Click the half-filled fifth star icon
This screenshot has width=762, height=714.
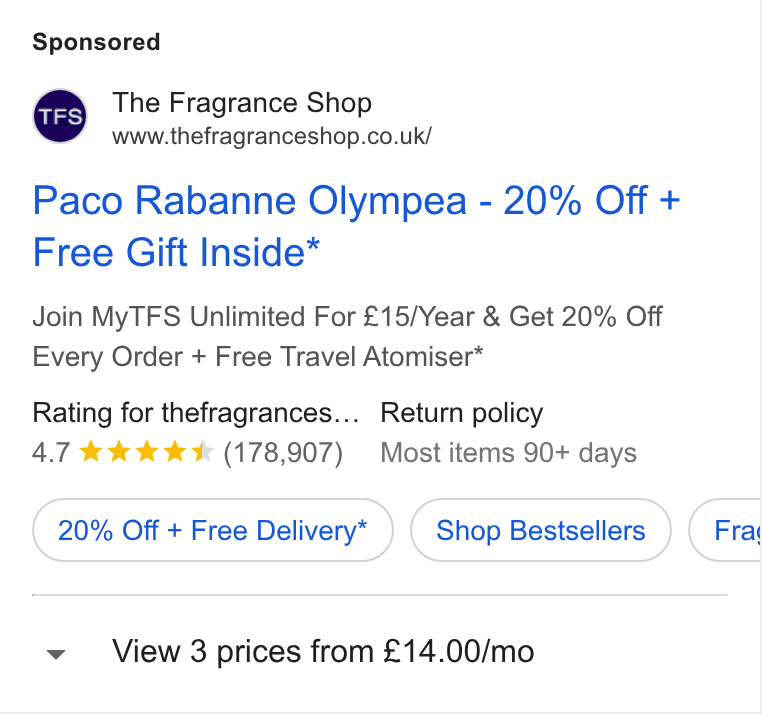203,452
